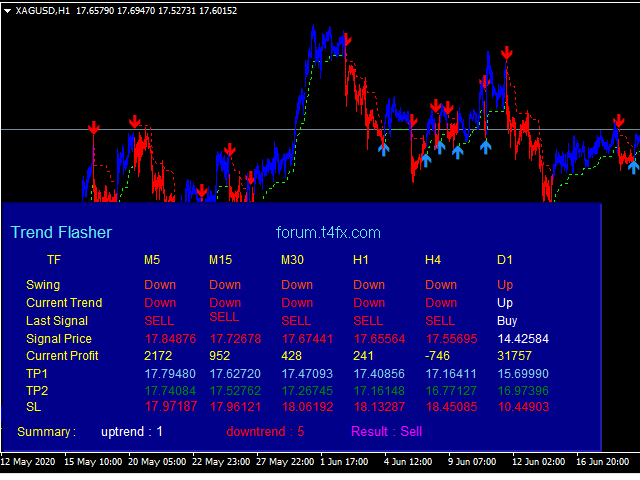Click M5 TP2 value 17.74084
Screen dimensions: 640x480
point(170,391)
